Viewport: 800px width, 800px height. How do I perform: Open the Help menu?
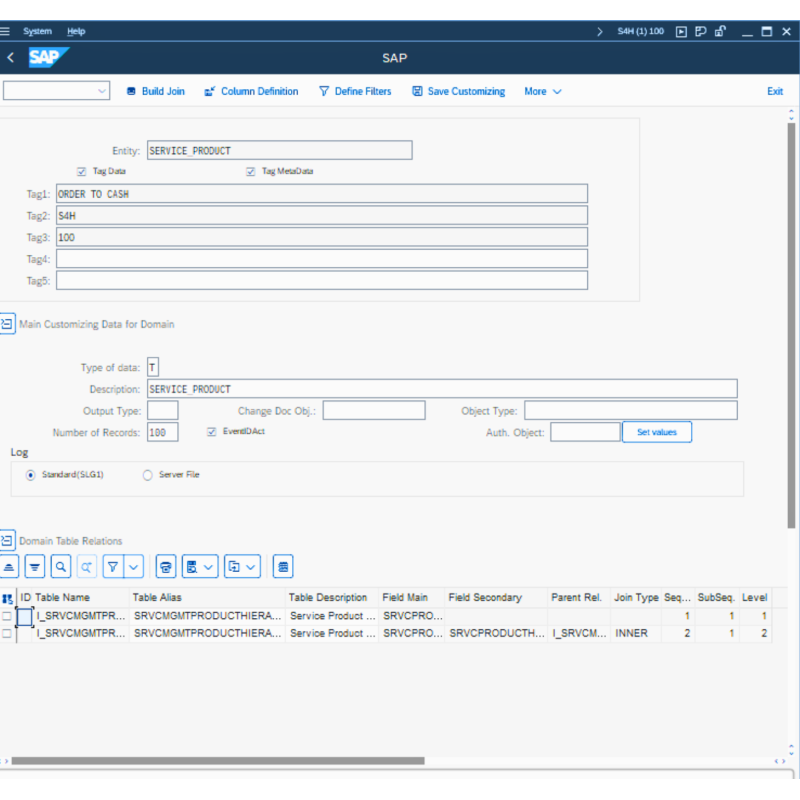pos(75,31)
